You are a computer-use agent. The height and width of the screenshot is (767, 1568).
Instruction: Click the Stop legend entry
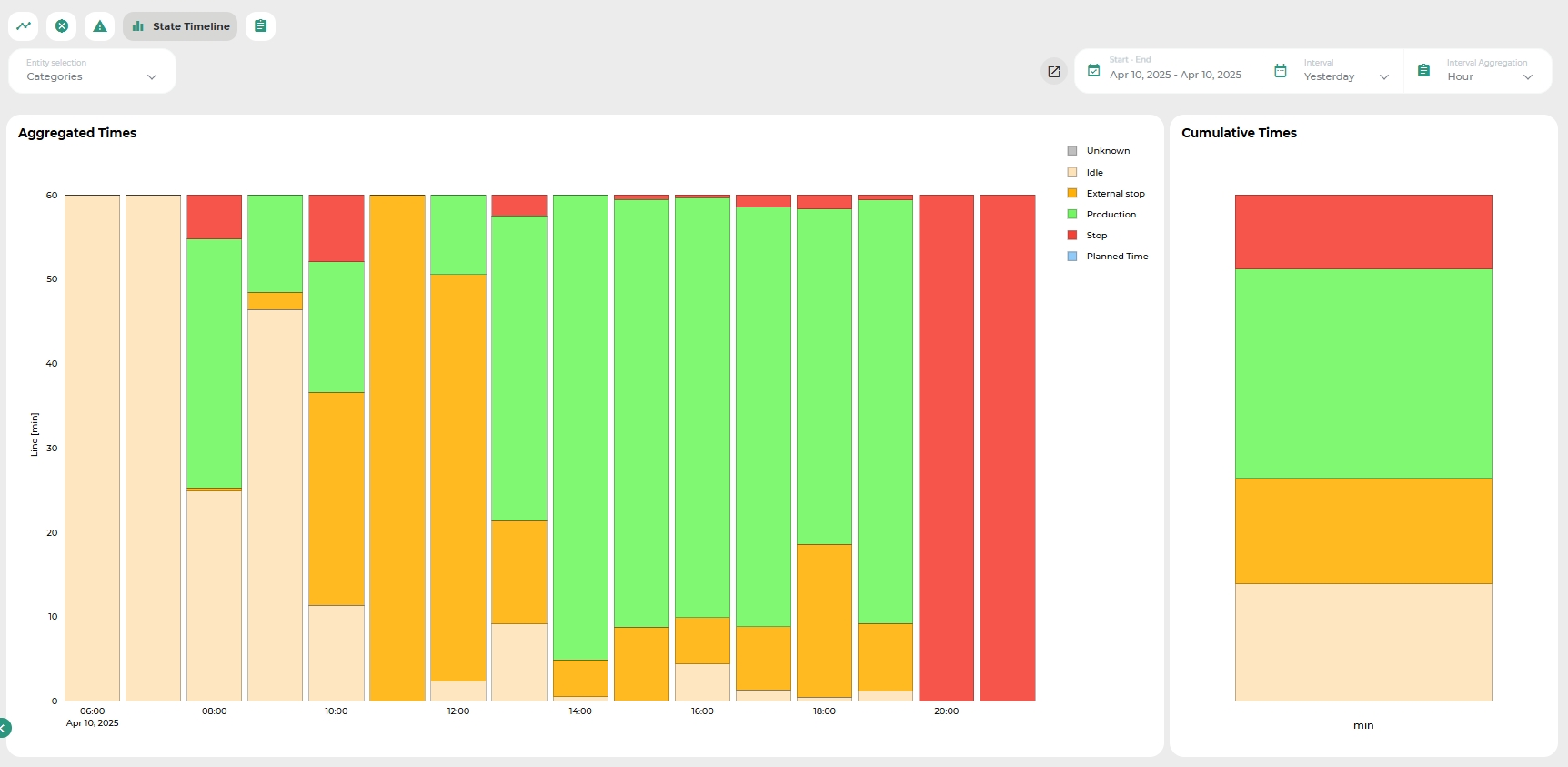(x=1096, y=236)
